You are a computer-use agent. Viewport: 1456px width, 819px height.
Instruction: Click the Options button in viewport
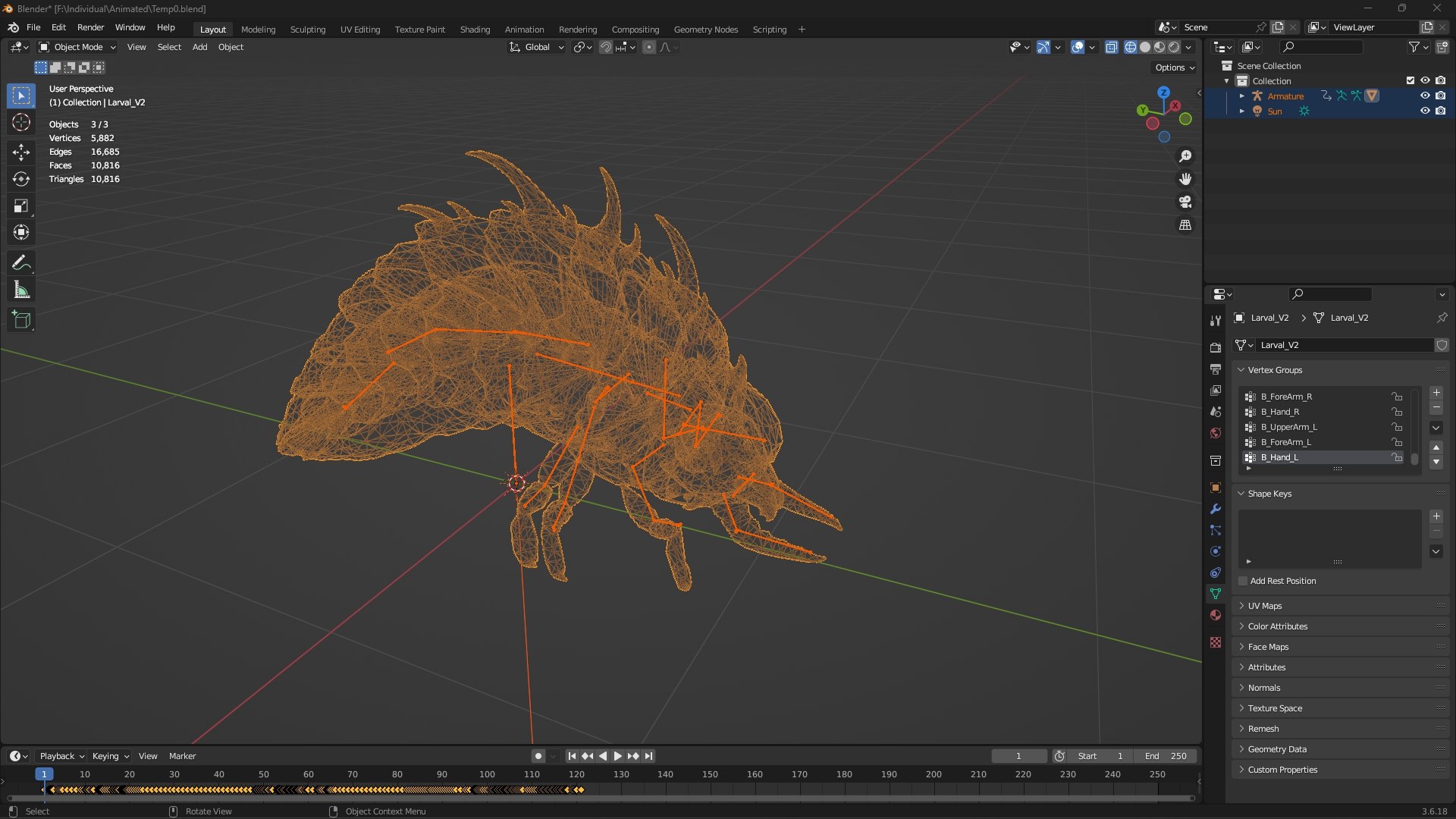tap(1175, 67)
